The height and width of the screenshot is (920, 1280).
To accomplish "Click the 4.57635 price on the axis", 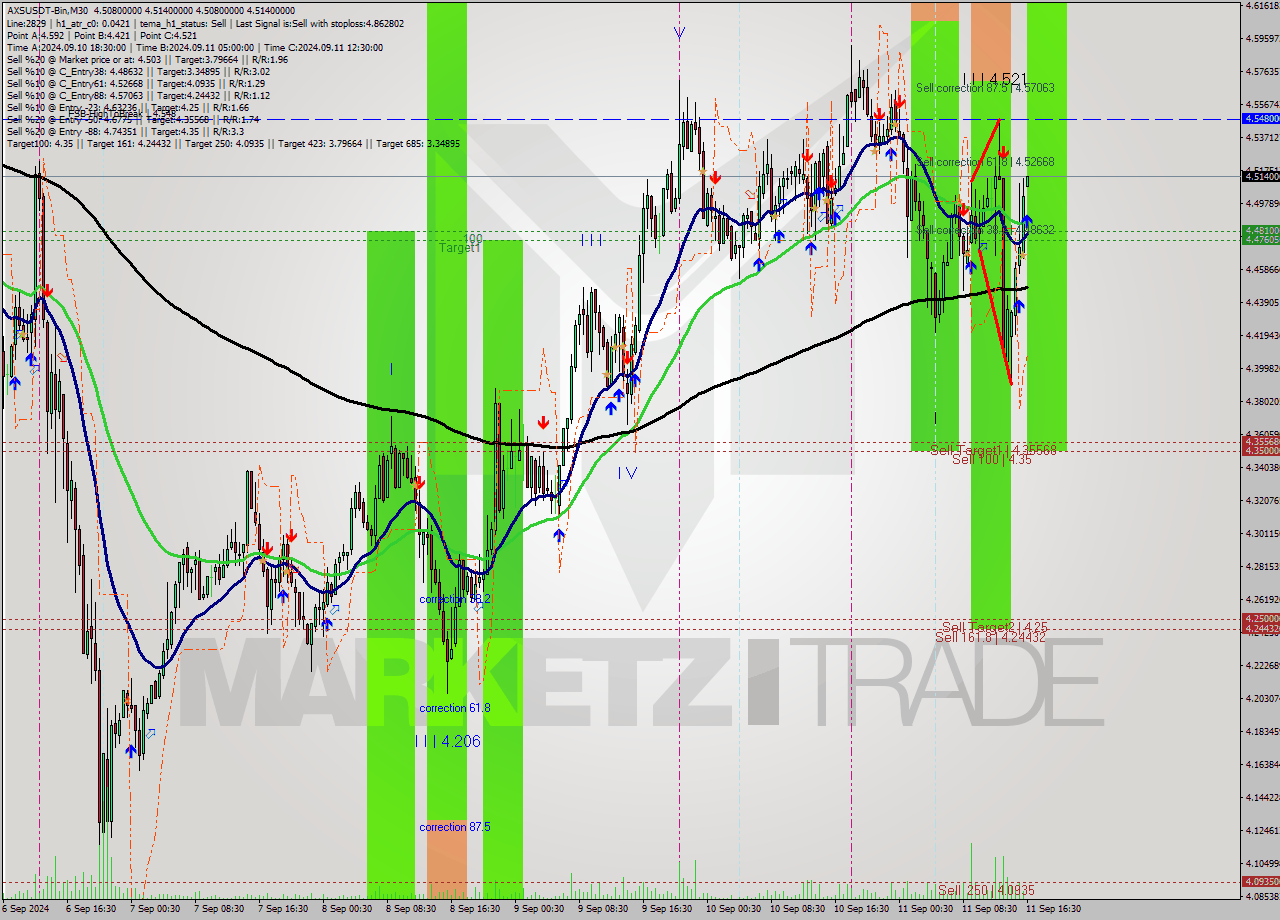I will 1262,72.
